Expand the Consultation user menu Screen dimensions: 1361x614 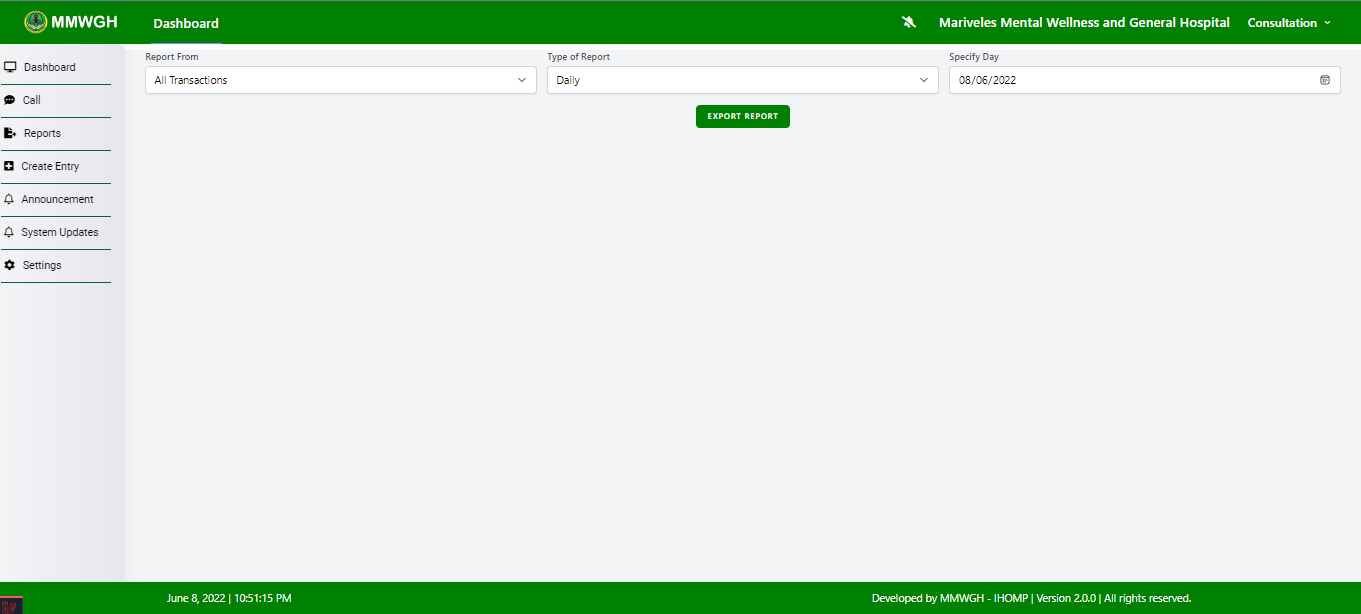point(1288,22)
